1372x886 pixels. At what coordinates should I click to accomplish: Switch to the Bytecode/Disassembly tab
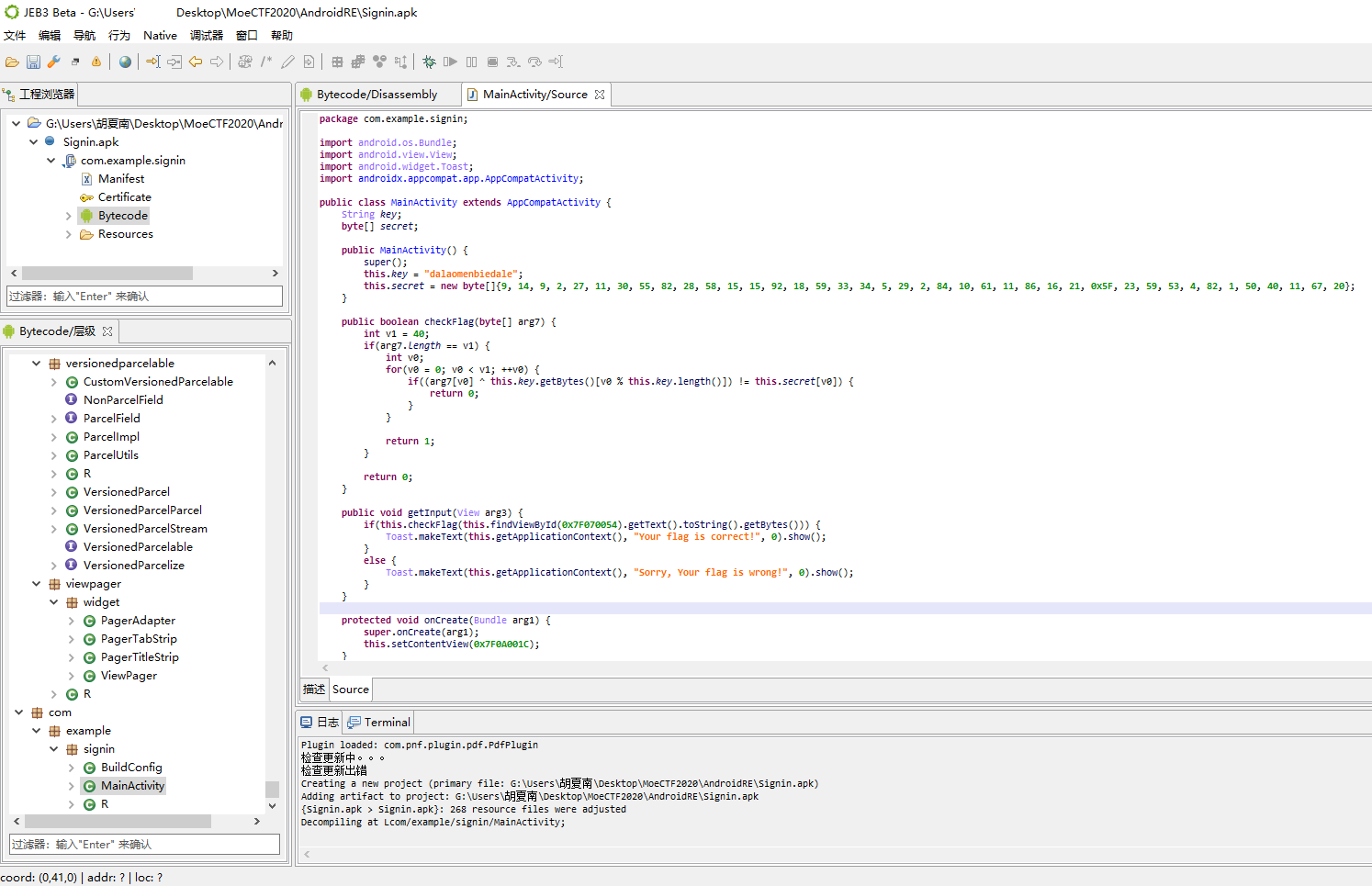(x=377, y=95)
